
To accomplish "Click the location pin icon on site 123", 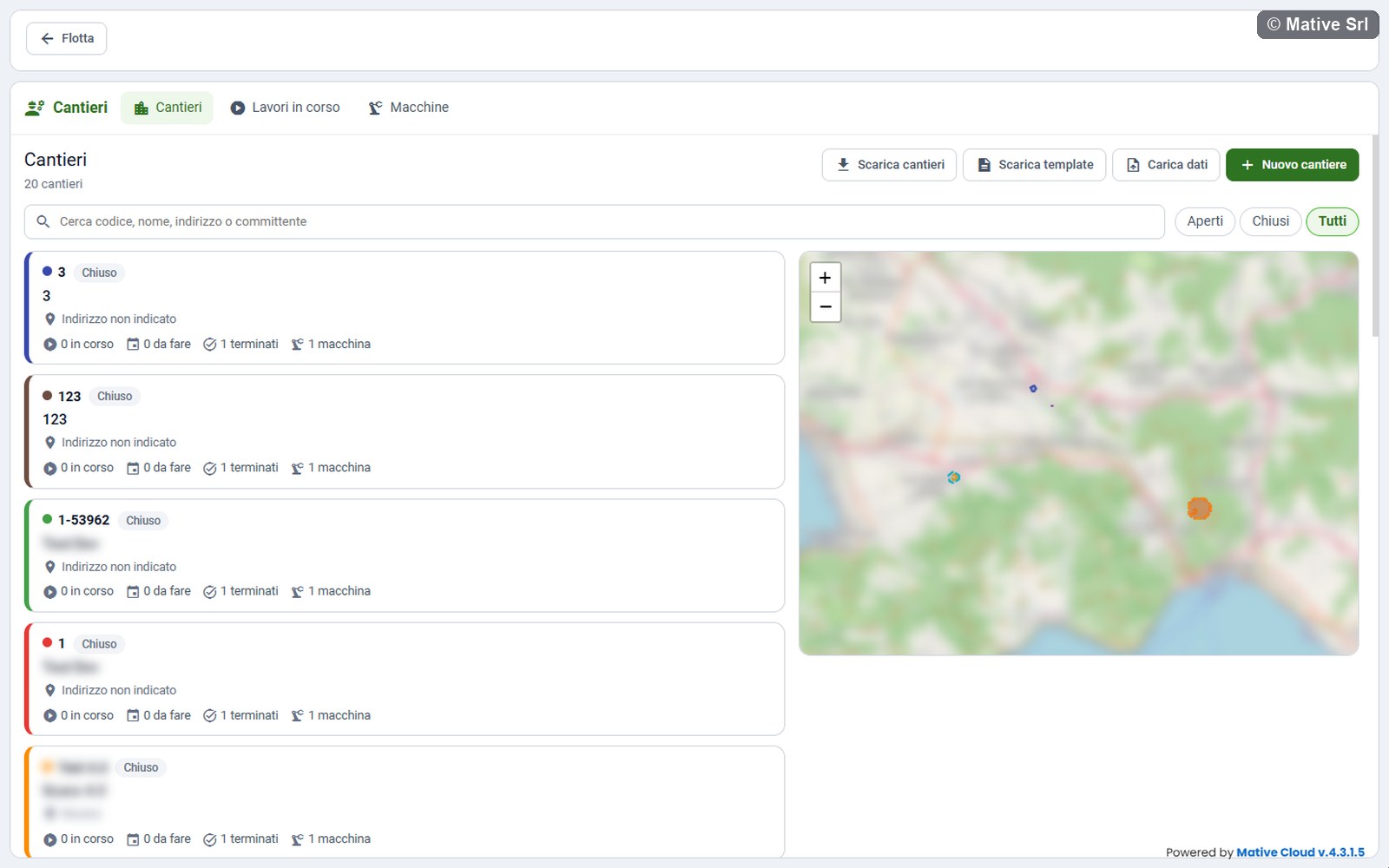I will 50,443.
